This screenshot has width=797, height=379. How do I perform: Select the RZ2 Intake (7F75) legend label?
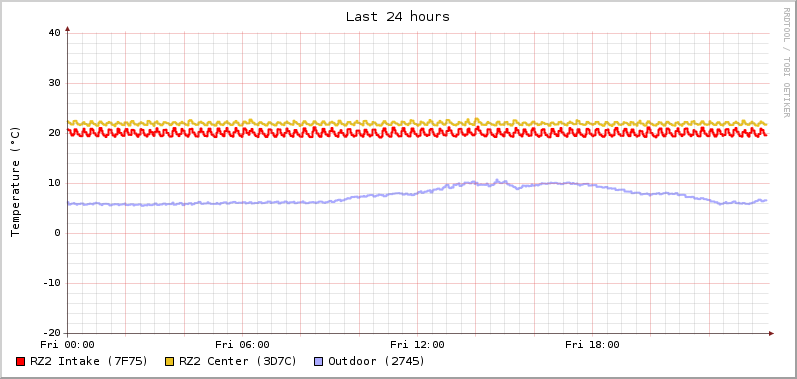coord(89,361)
